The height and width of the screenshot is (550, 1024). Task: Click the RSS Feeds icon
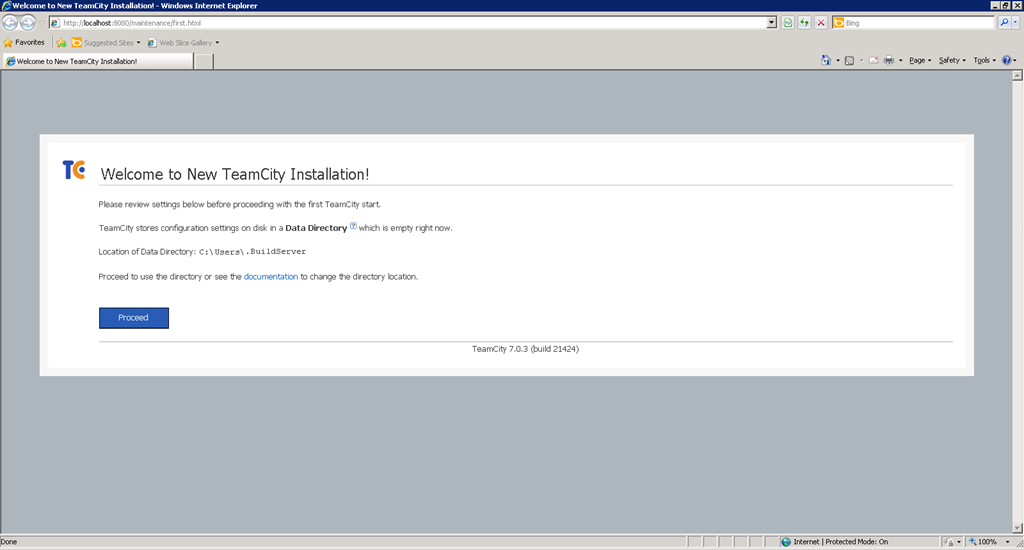[x=849, y=60]
